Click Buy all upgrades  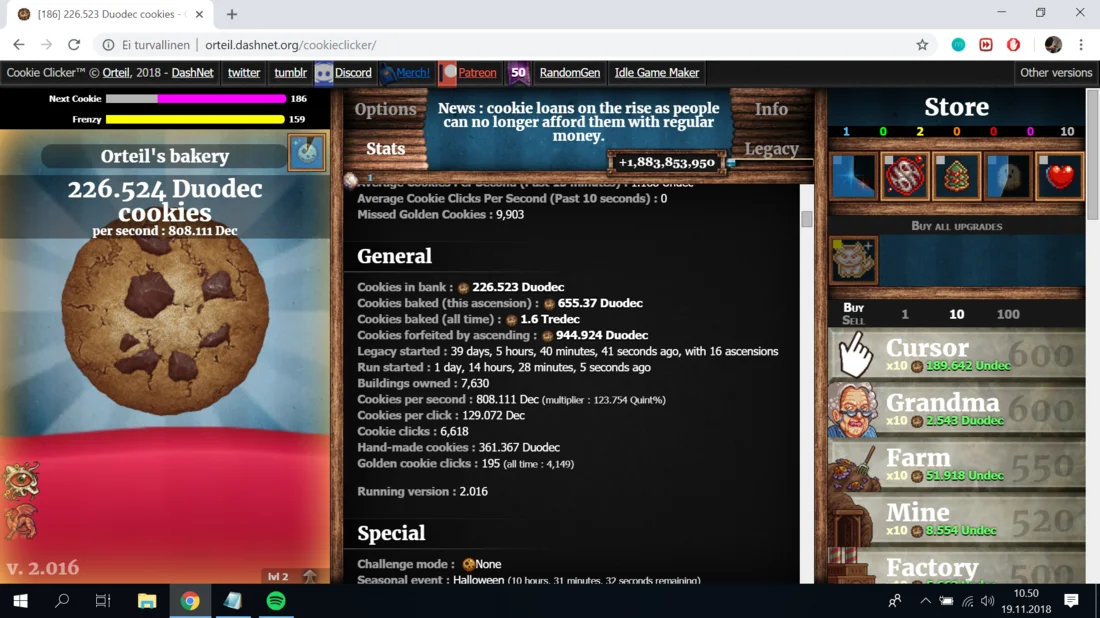(x=956, y=226)
